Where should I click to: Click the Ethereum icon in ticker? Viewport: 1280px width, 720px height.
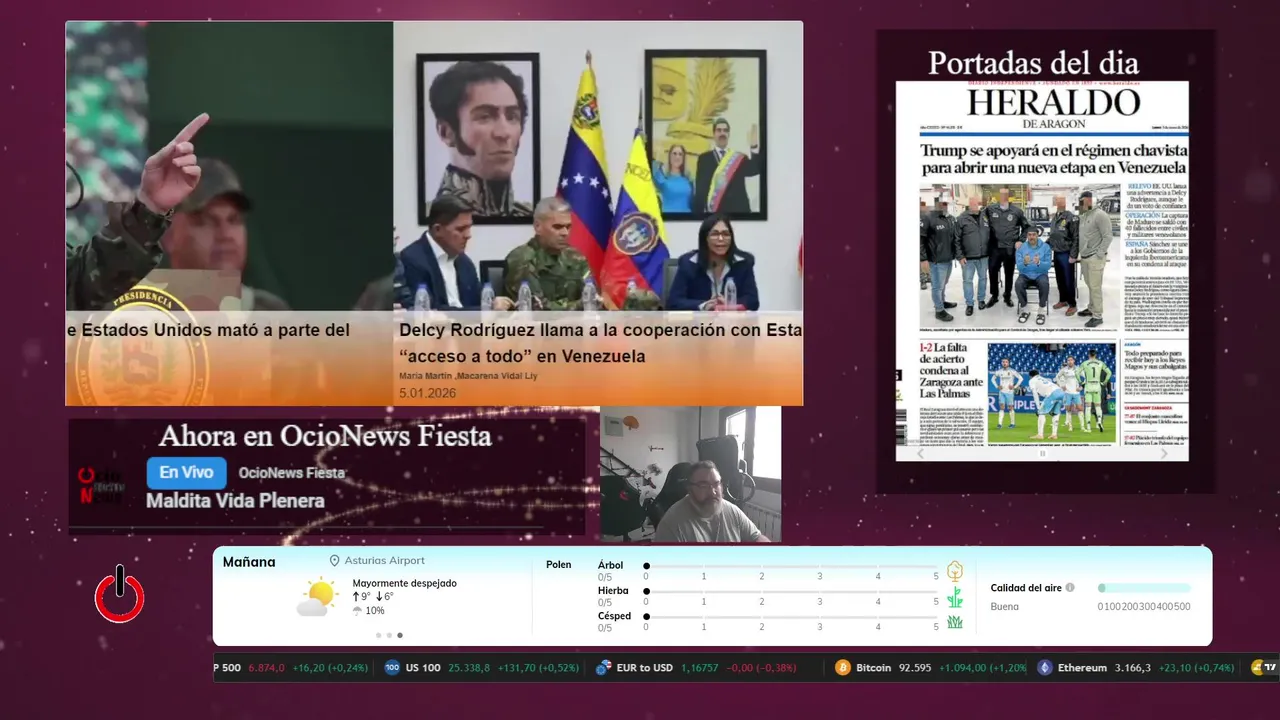click(x=1045, y=668)
